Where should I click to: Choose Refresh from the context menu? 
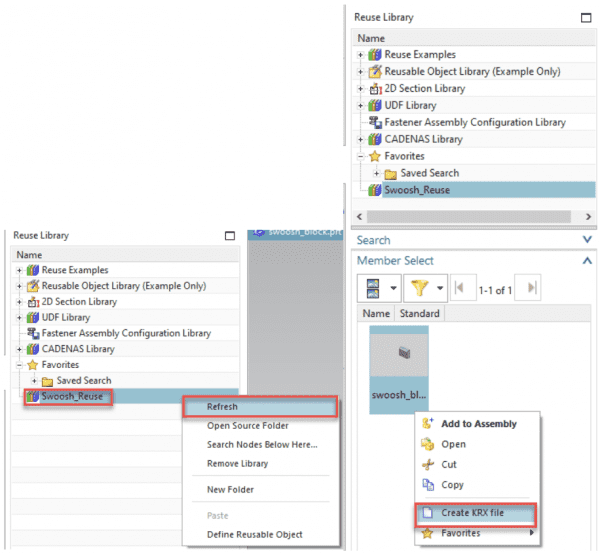(260, 407)
